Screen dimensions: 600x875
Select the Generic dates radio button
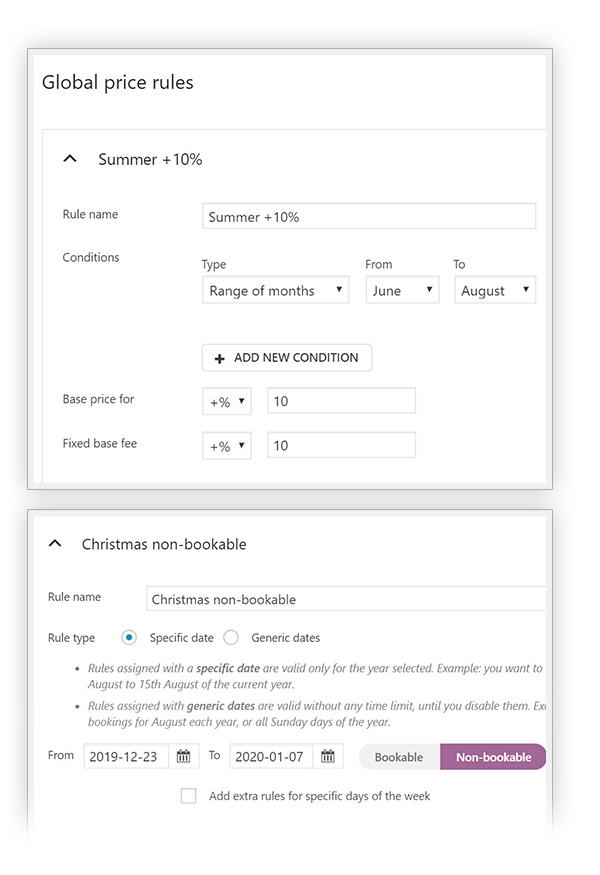click(231, 637)
